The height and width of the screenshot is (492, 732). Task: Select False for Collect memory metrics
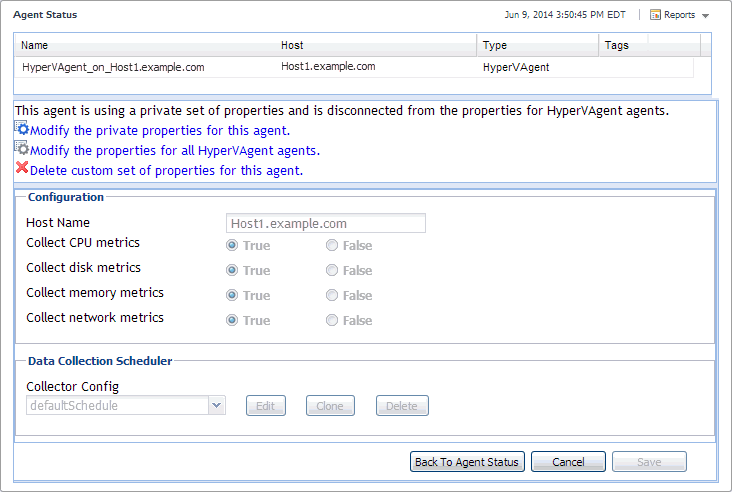tap(332, 295)
